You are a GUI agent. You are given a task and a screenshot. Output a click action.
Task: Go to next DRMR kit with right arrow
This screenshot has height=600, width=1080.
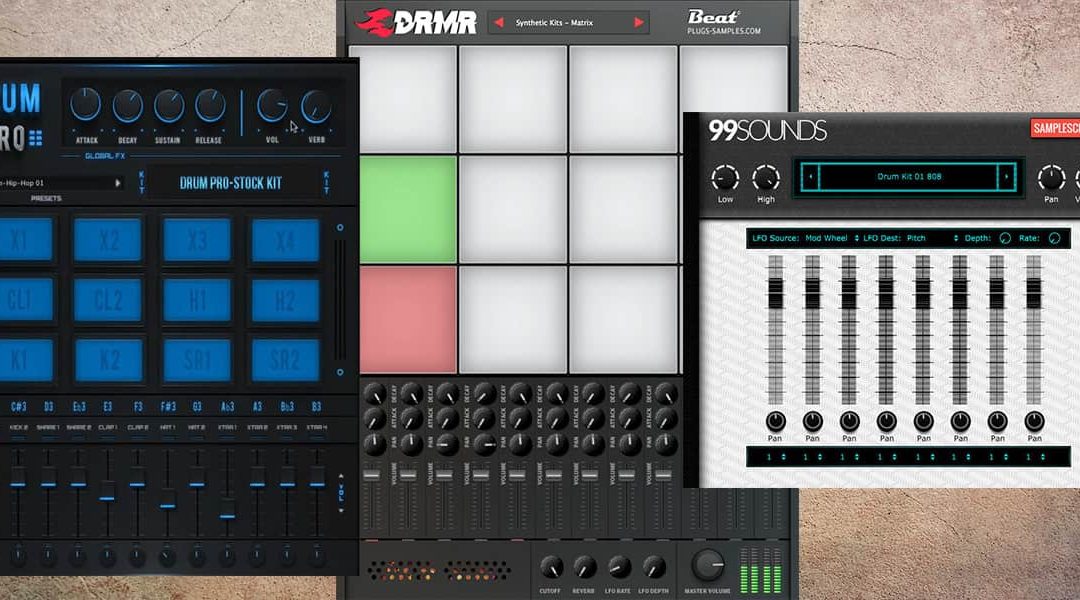(x=638, y=22)
